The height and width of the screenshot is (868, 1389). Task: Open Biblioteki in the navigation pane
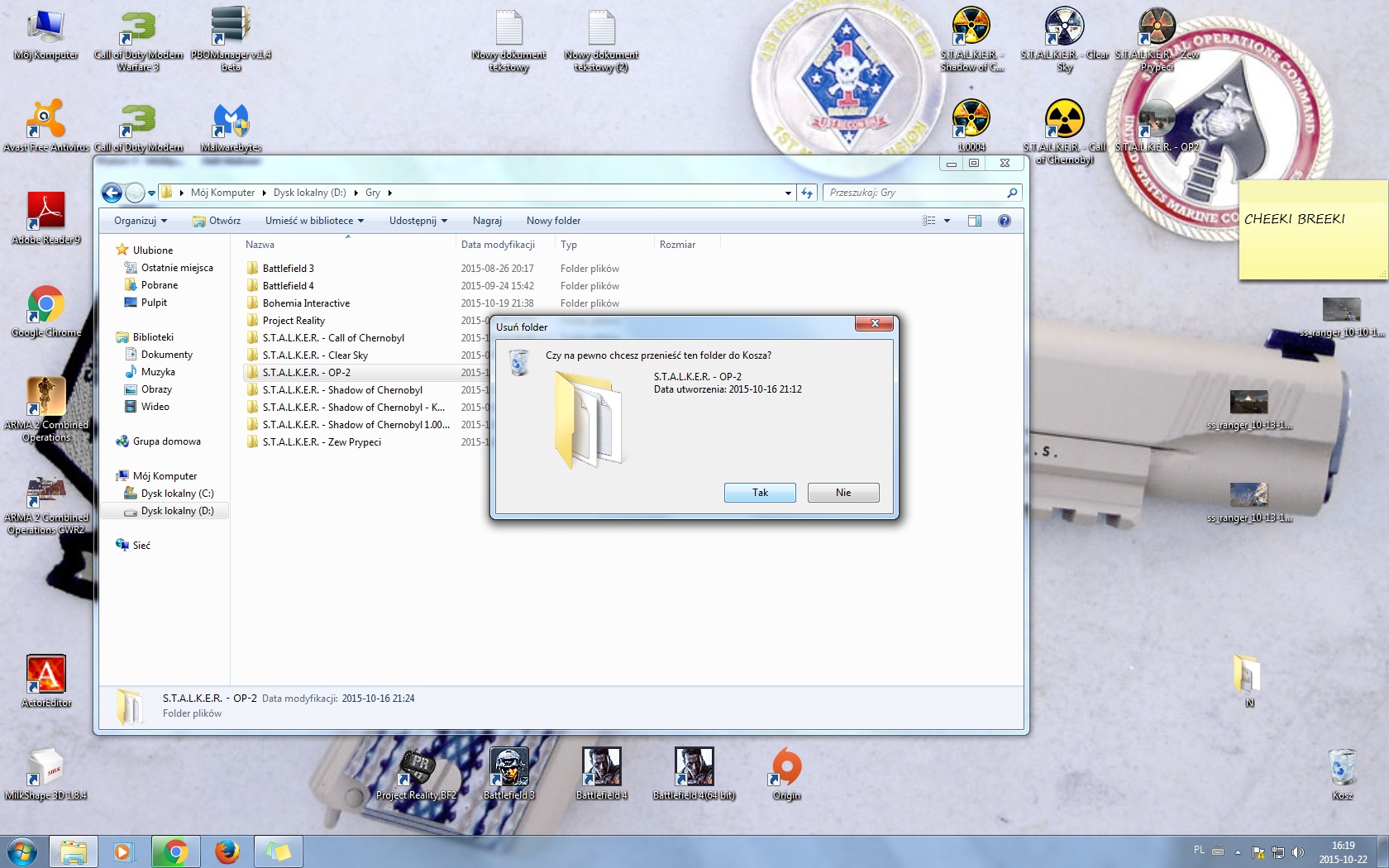145,337
